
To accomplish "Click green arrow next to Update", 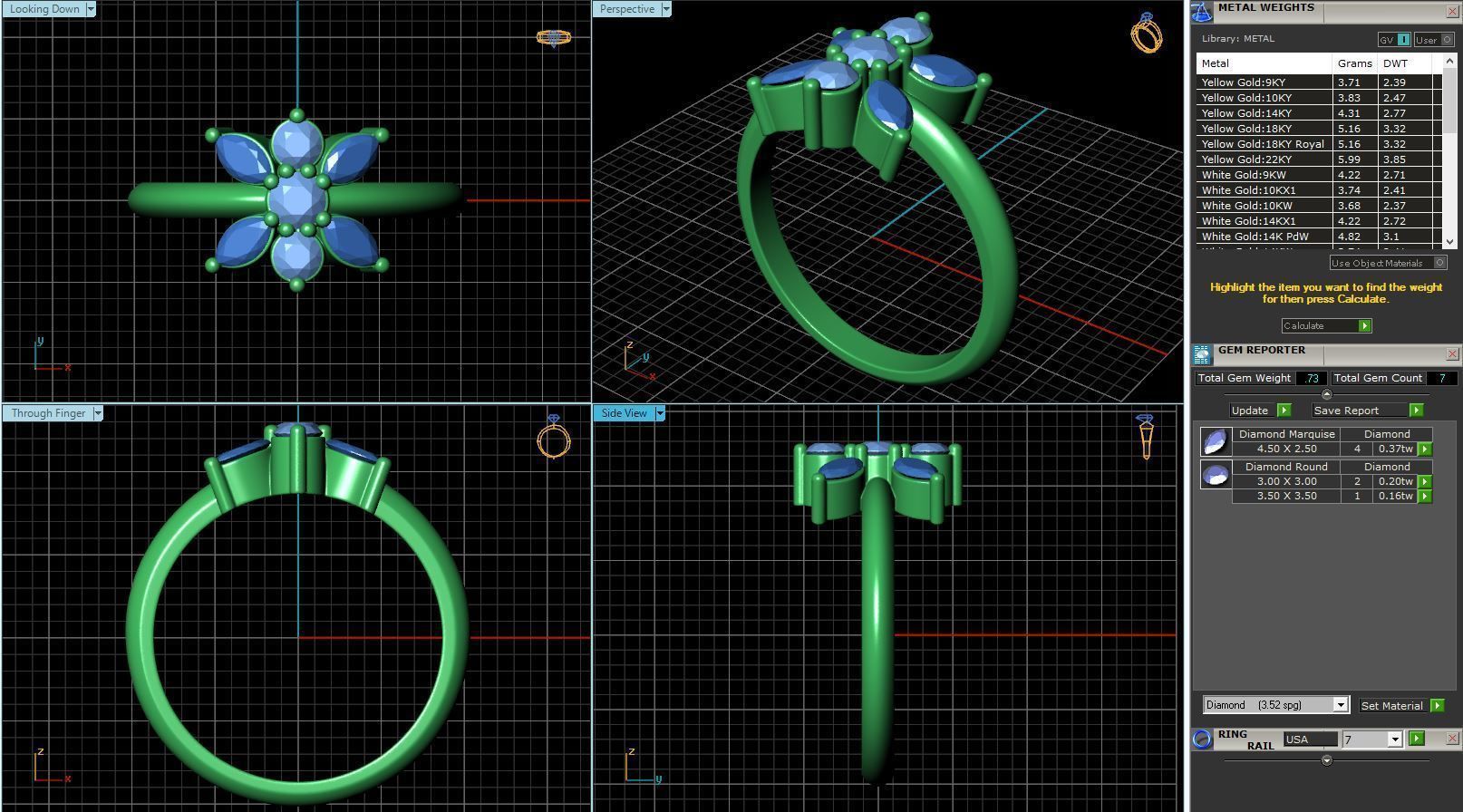I will coord(1284,411).
